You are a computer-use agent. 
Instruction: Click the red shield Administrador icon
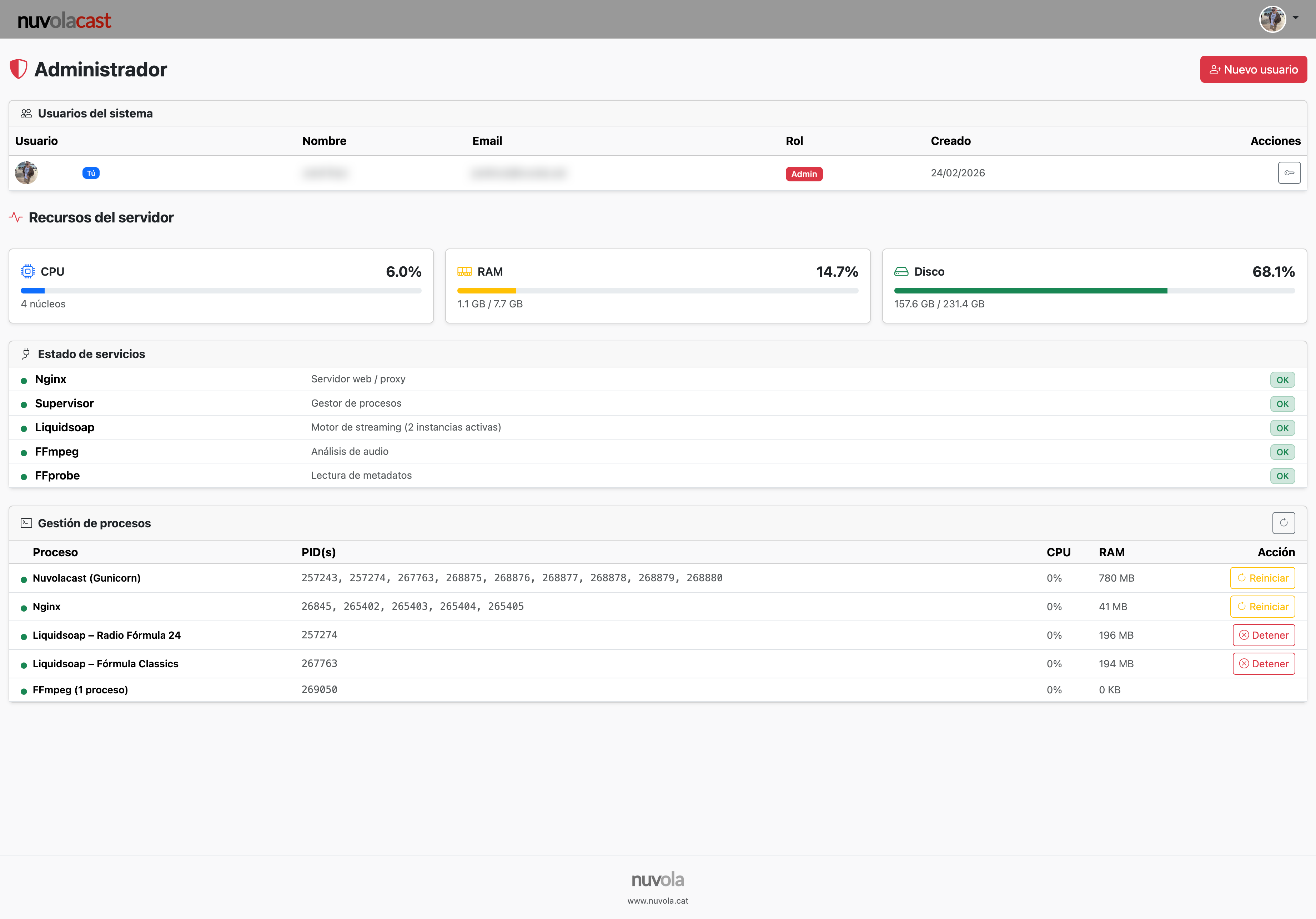tap(19, 69)
